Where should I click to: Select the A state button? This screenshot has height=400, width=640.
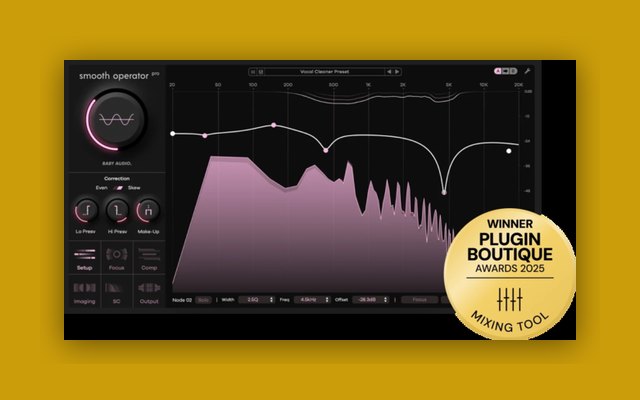498,71
